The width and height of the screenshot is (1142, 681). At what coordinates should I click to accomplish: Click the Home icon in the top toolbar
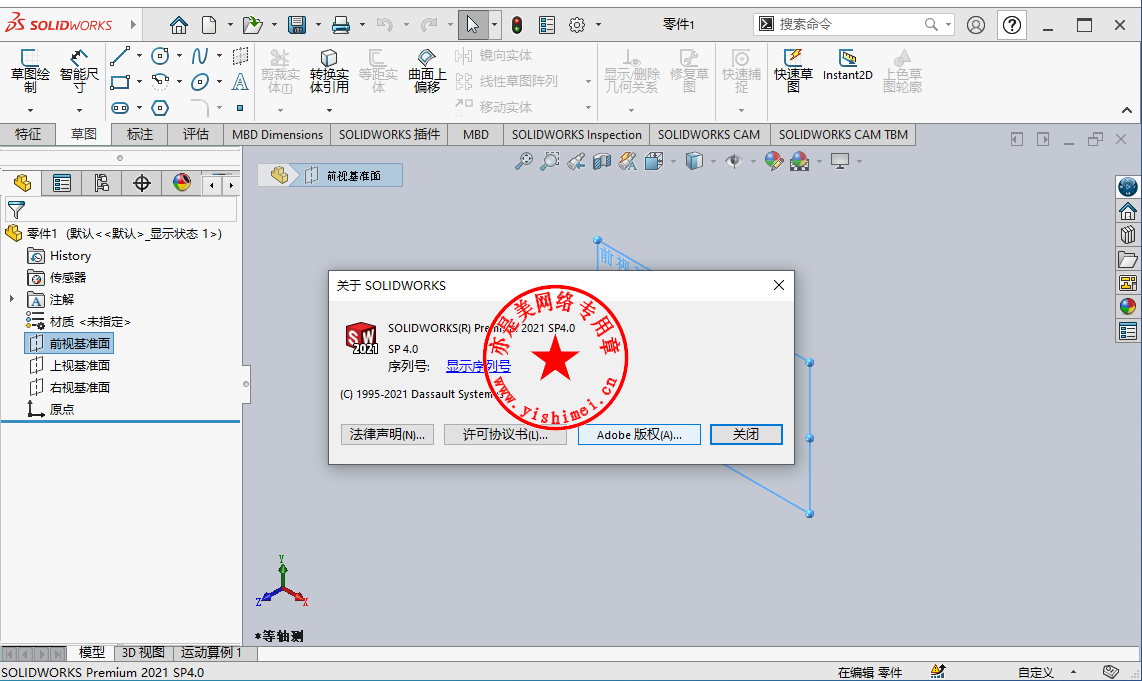coord(178,25)
